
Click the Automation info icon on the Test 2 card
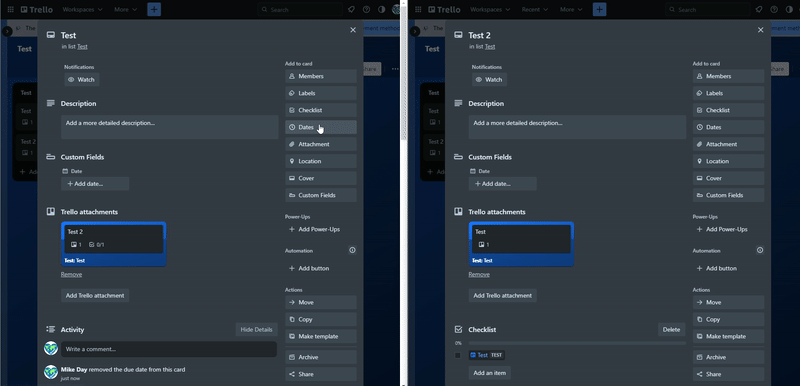(760, 250)
